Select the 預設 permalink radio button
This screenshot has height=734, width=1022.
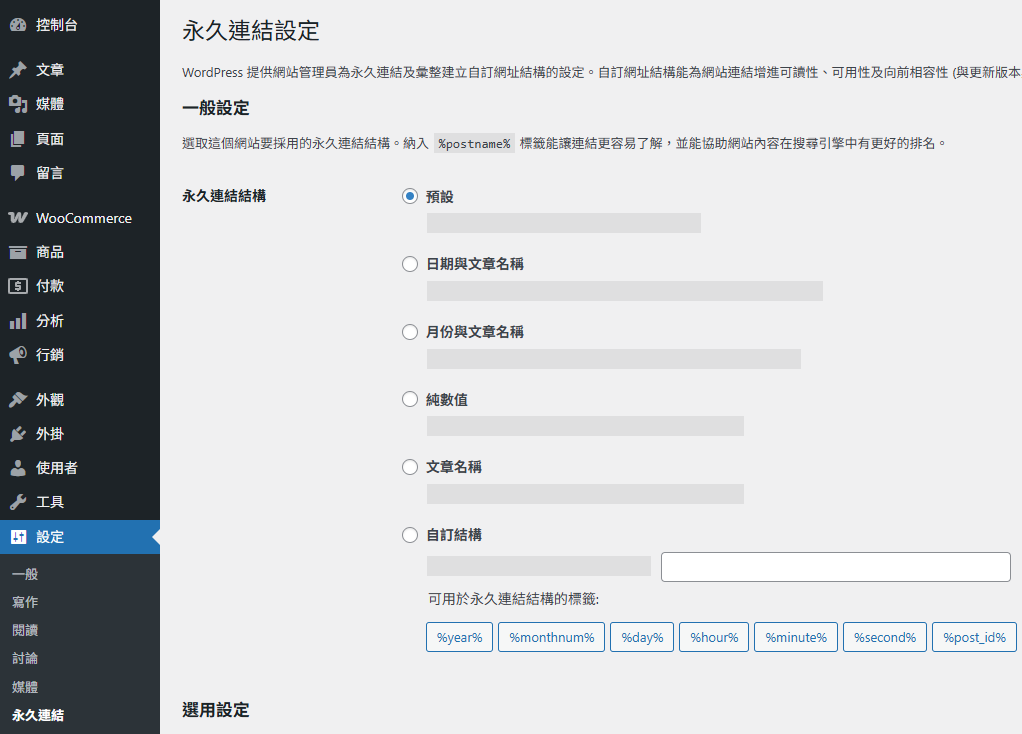(409, 197)
